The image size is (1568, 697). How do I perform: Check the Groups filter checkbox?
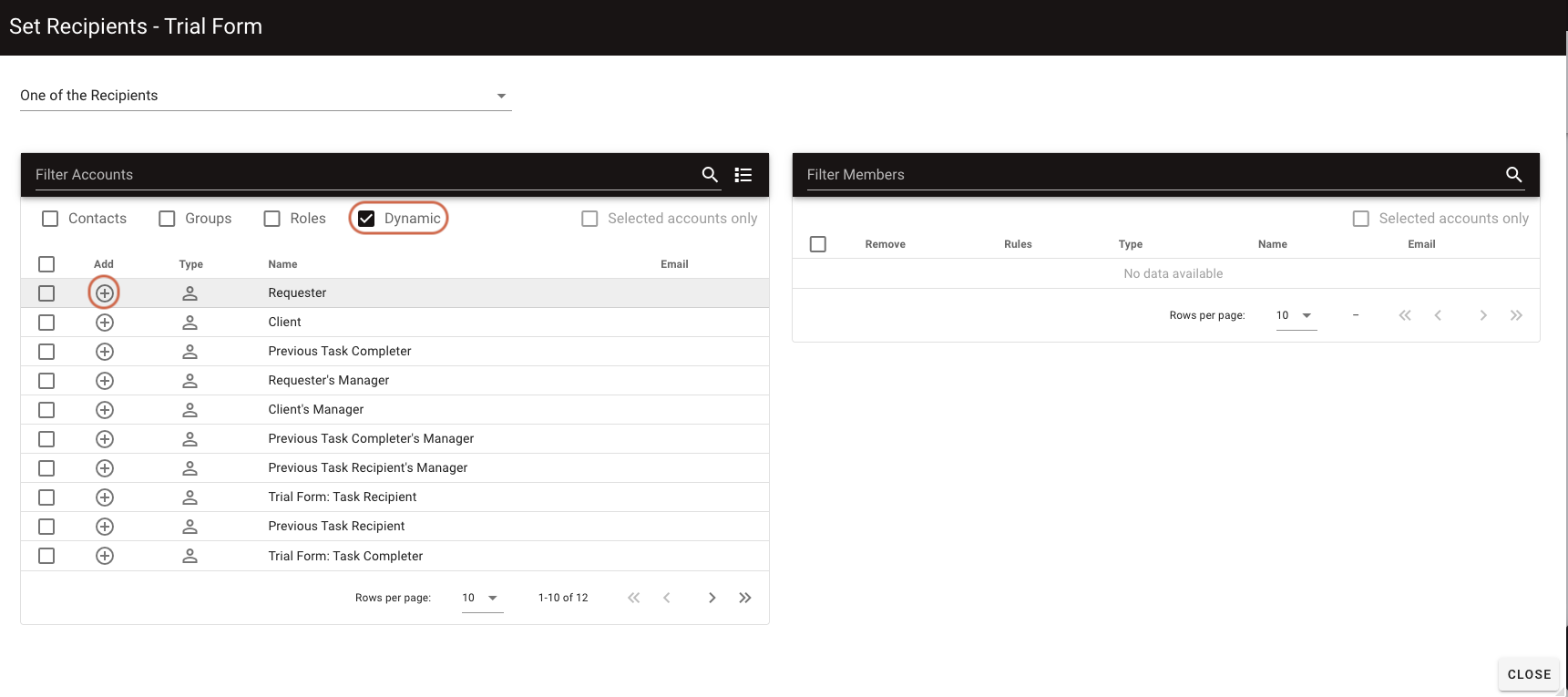click(167, 219)
